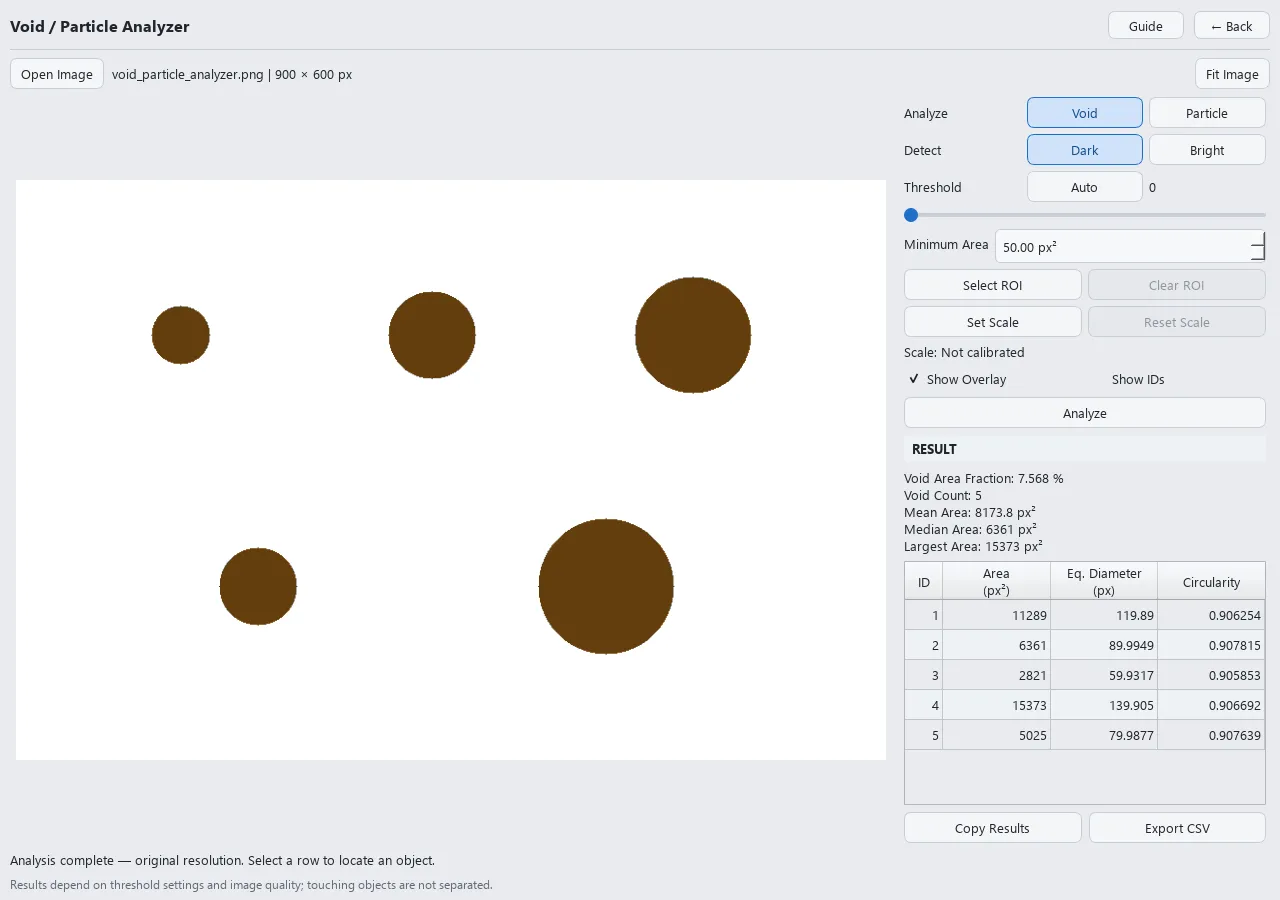
Task: Start region selection with Select ROI
Action: [993, 285]
